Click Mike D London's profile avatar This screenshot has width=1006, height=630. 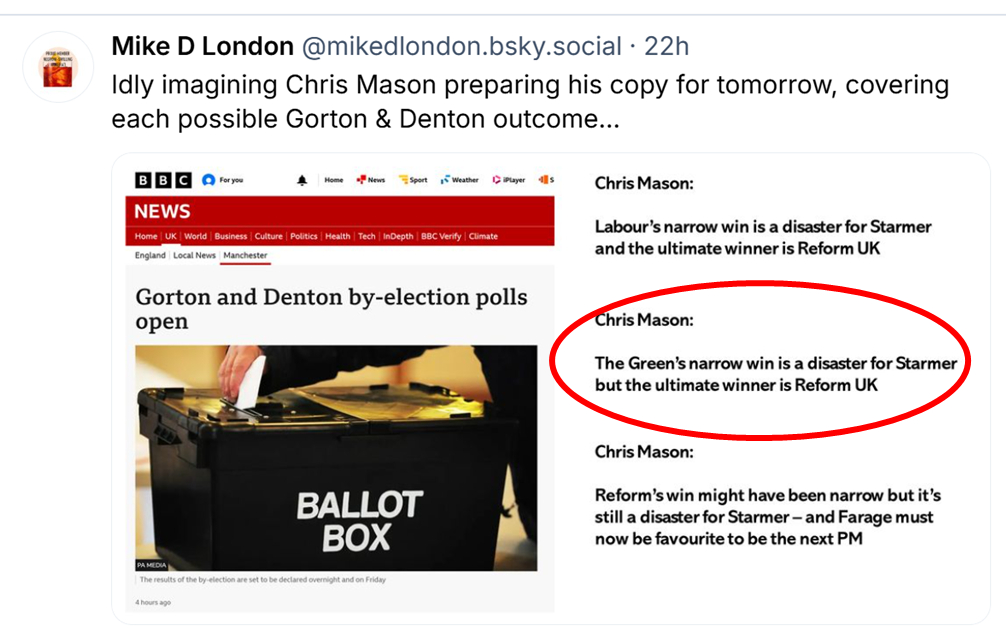click(x=57, y=67)
